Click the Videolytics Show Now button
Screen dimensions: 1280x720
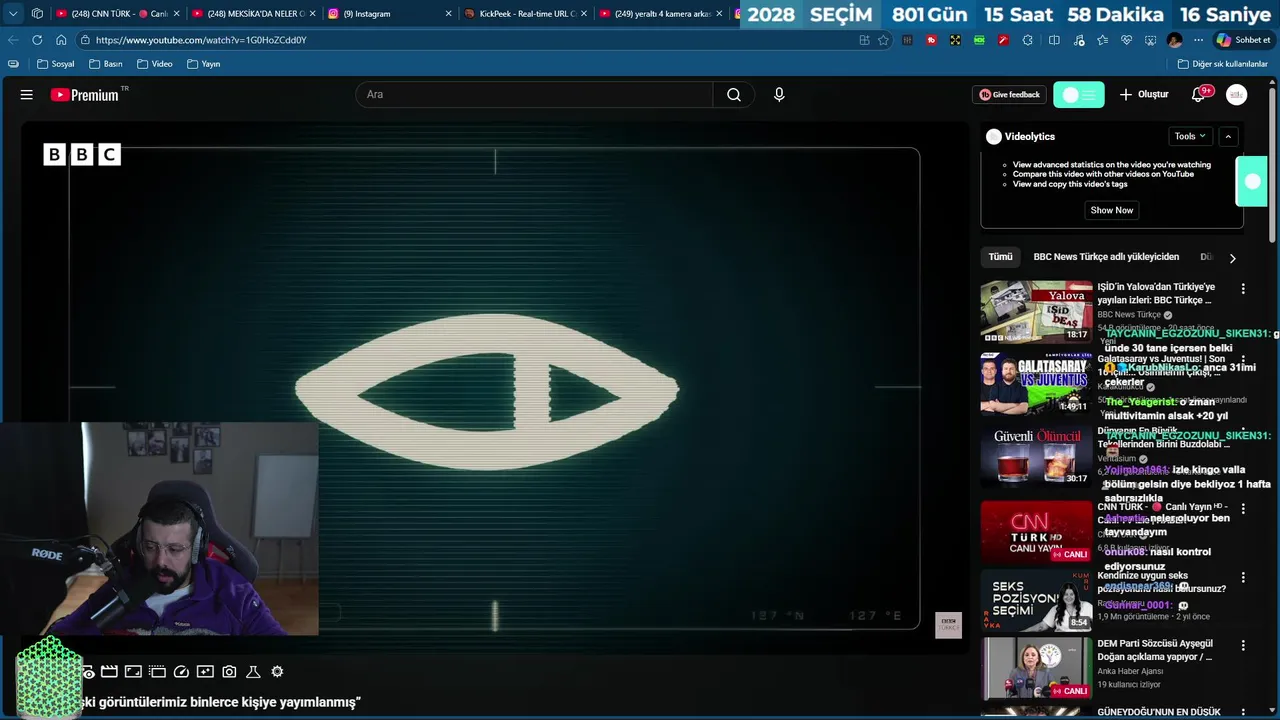click(x=1112, y=210)
